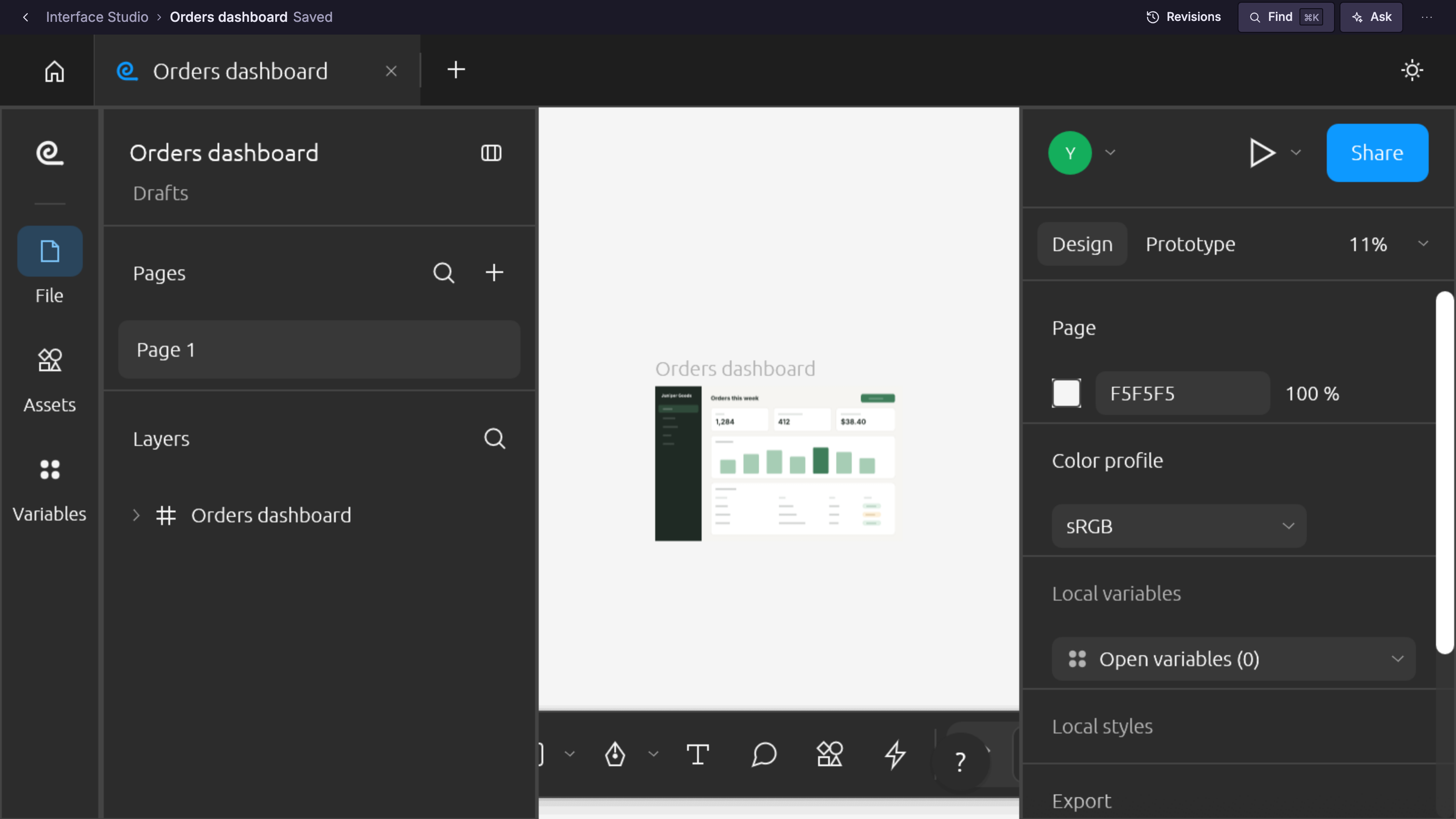Click the 100 % opacity value
The width and height of the screenshot is (1456, 819).
[1312, 394]
